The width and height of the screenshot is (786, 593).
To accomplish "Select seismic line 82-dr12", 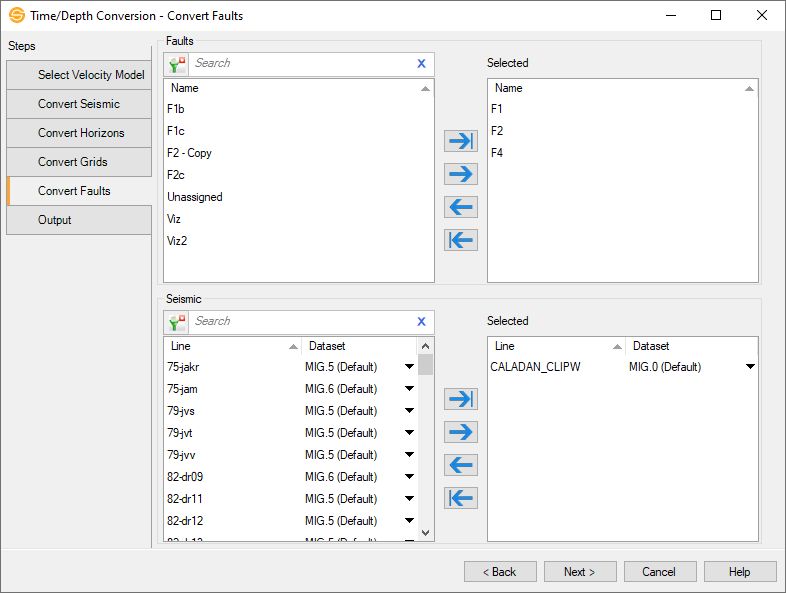I will pos(185,521).
